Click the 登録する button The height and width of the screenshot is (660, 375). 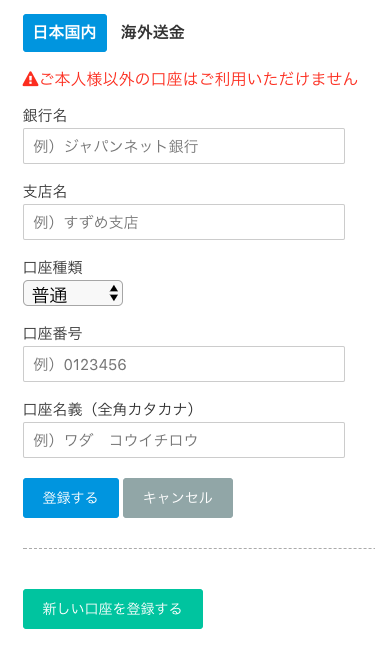coord(71,498)
